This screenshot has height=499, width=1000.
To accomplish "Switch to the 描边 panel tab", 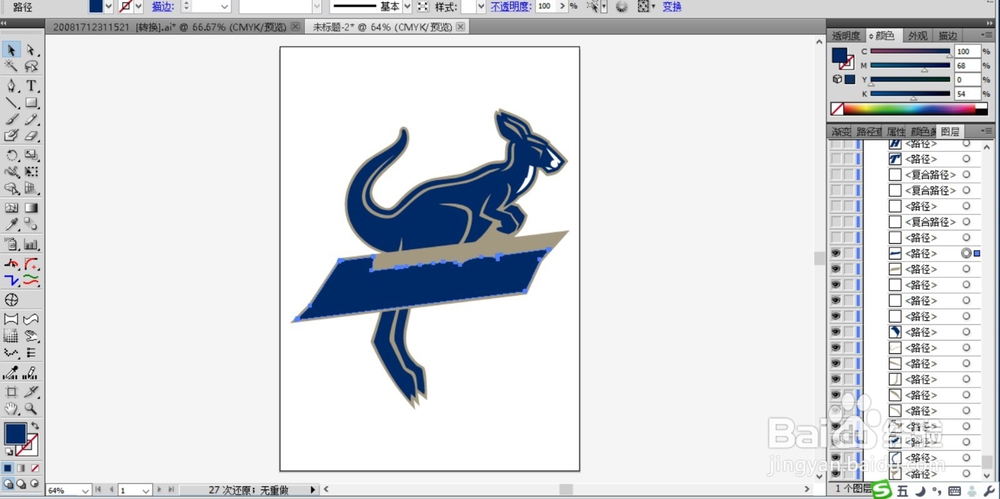I will (x=948, y=36).
